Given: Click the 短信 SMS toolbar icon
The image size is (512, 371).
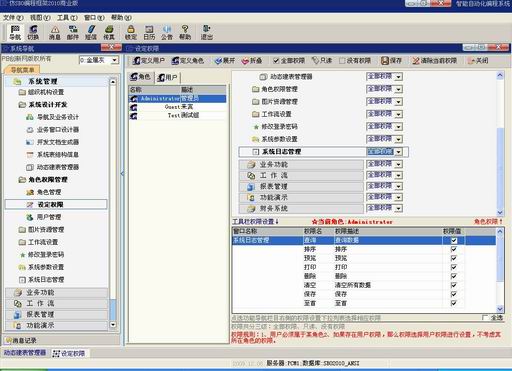Looking at the screenshot, I should tap(91, 32).
